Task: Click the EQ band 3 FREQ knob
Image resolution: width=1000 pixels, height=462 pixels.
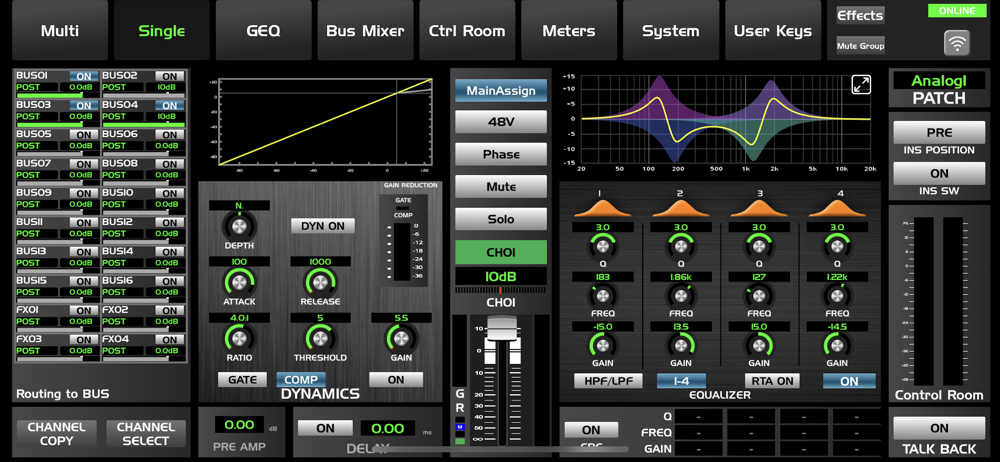Action: 759,295
